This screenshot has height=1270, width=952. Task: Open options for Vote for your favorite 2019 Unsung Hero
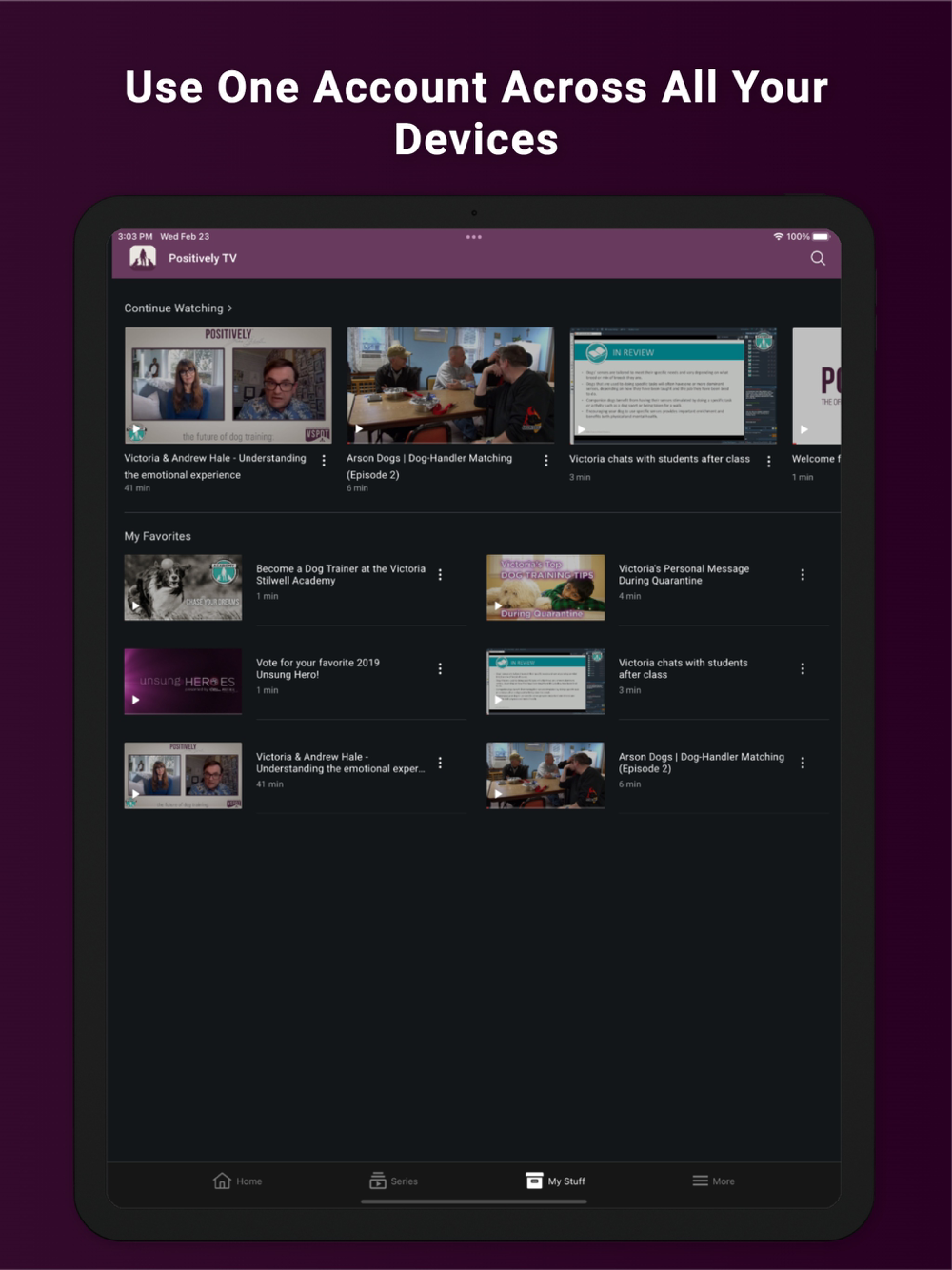pyautogui.click(x=440, y=668)
